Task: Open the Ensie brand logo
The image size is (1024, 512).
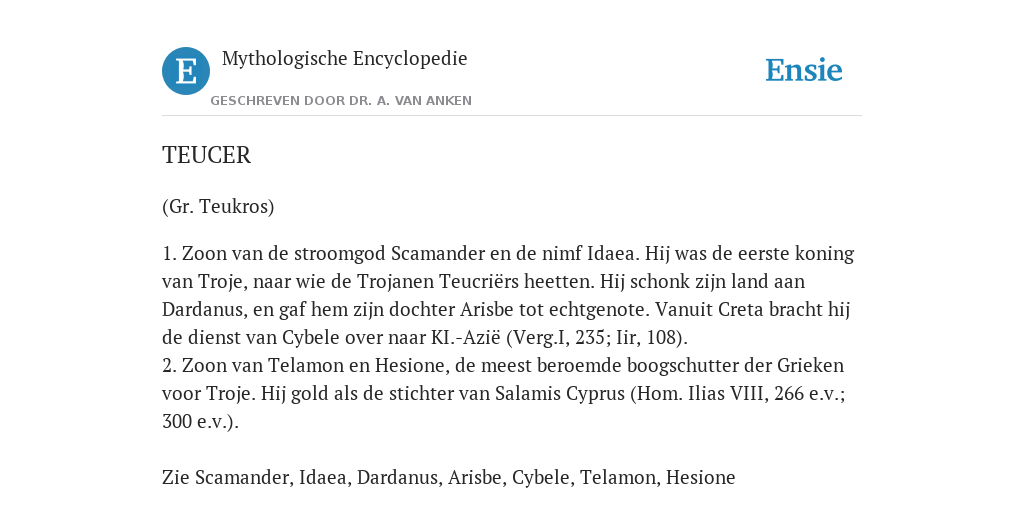Action: (804, 70)
